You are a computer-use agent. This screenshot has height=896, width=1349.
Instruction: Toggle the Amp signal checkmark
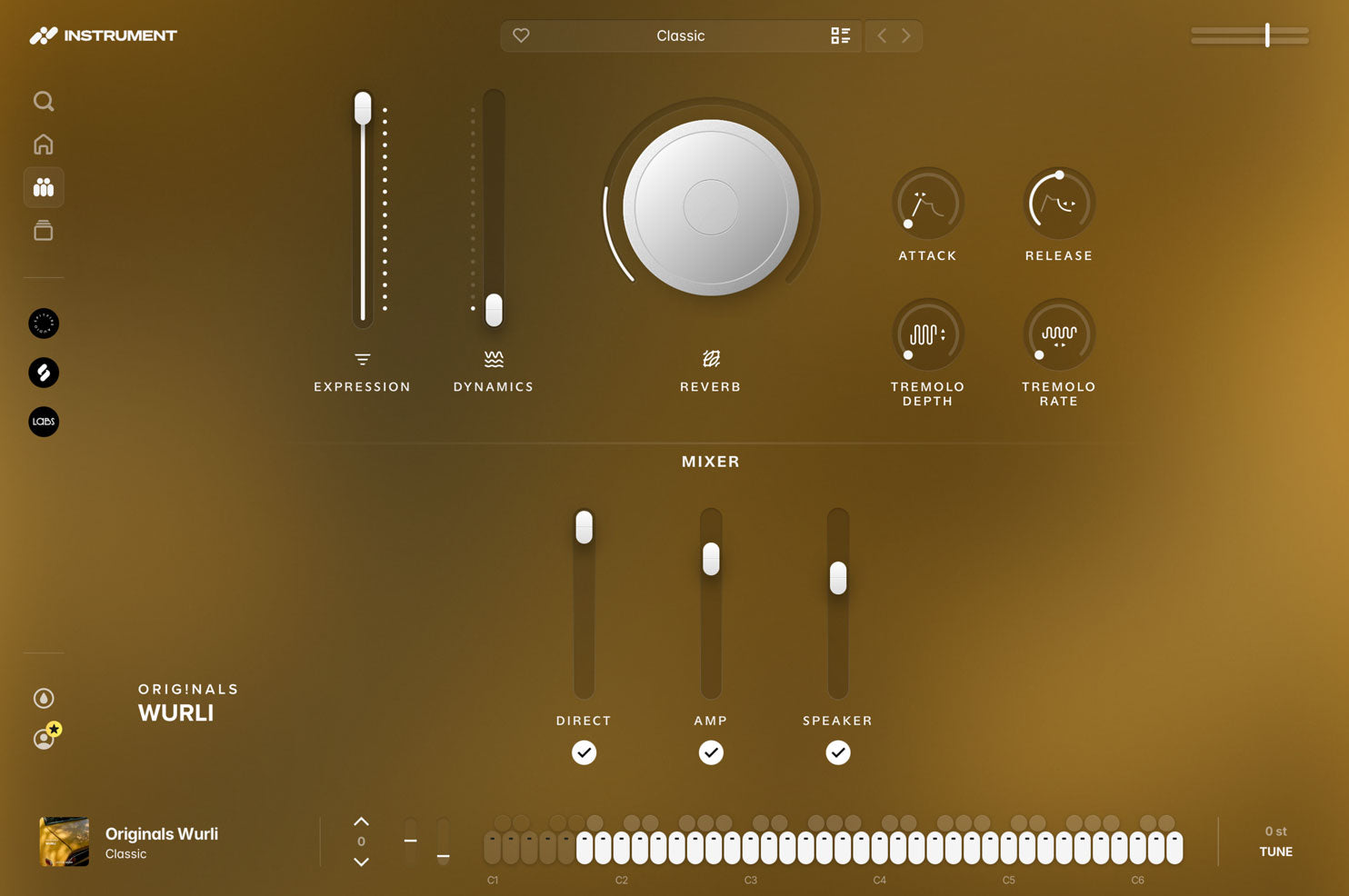pyautogui.click(x=711, y=752)
